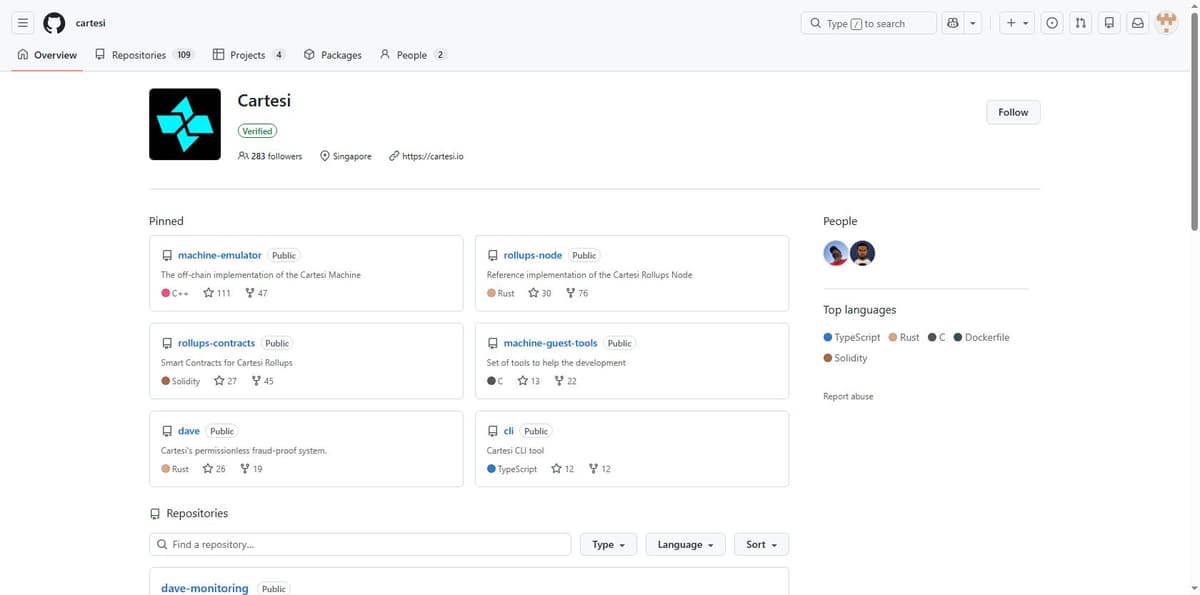This screenshot has width=1200, height=595.
Task: Filter by TypeScript in Top languages
Action: click(x=852, y=337)
